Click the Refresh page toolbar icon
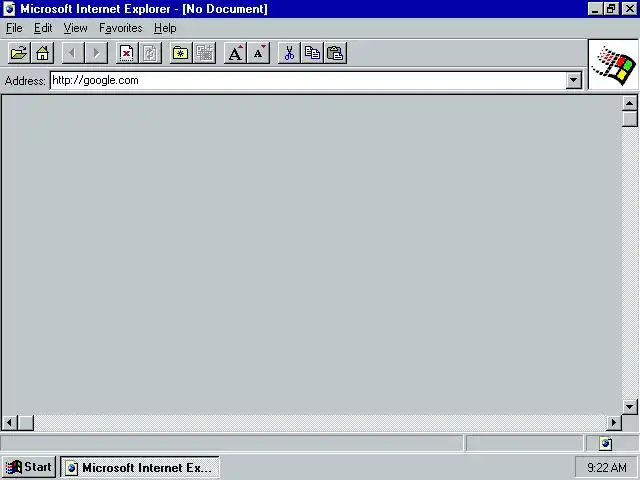 150,53
